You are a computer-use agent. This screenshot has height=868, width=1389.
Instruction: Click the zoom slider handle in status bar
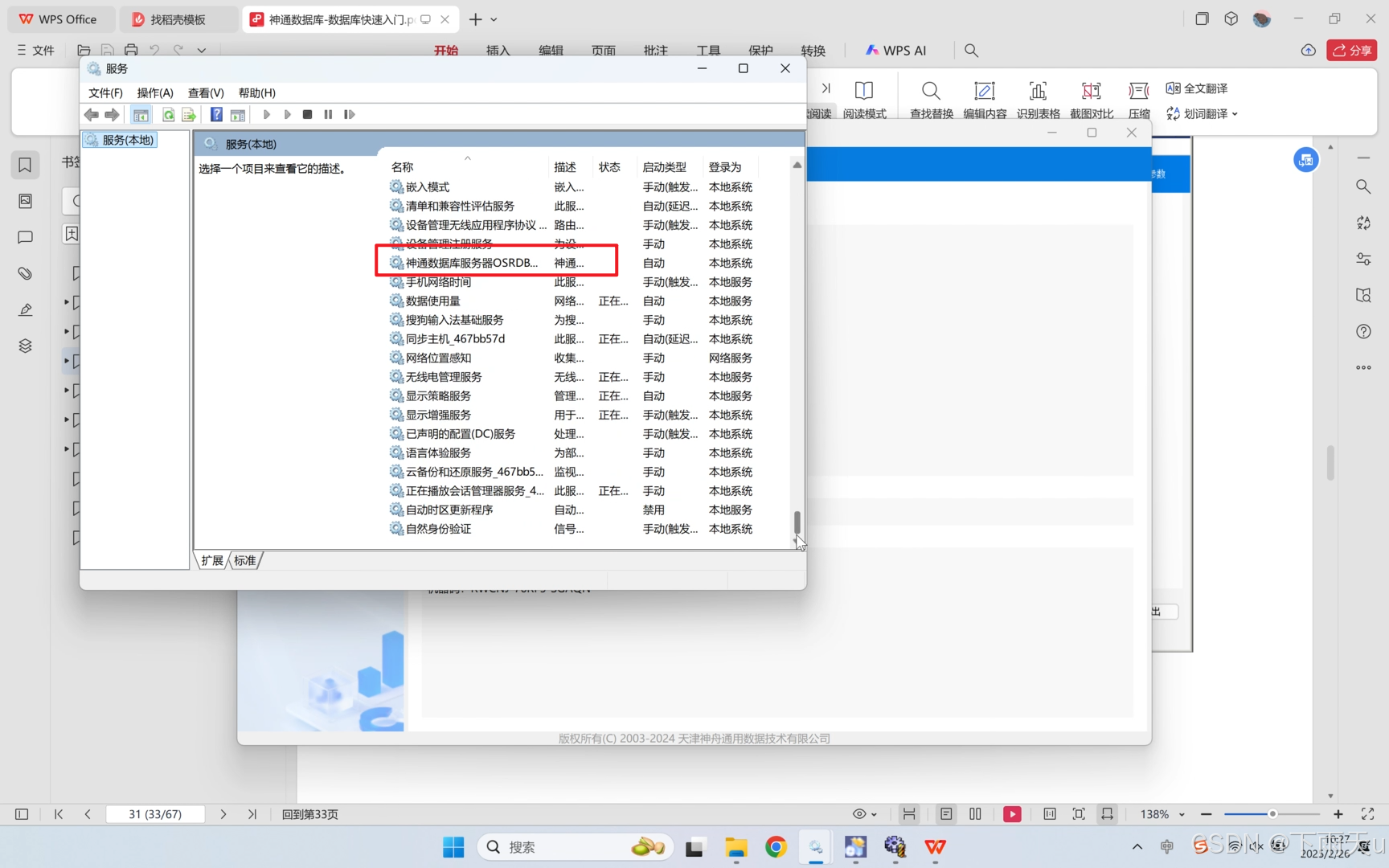(x=1272, y=814)
